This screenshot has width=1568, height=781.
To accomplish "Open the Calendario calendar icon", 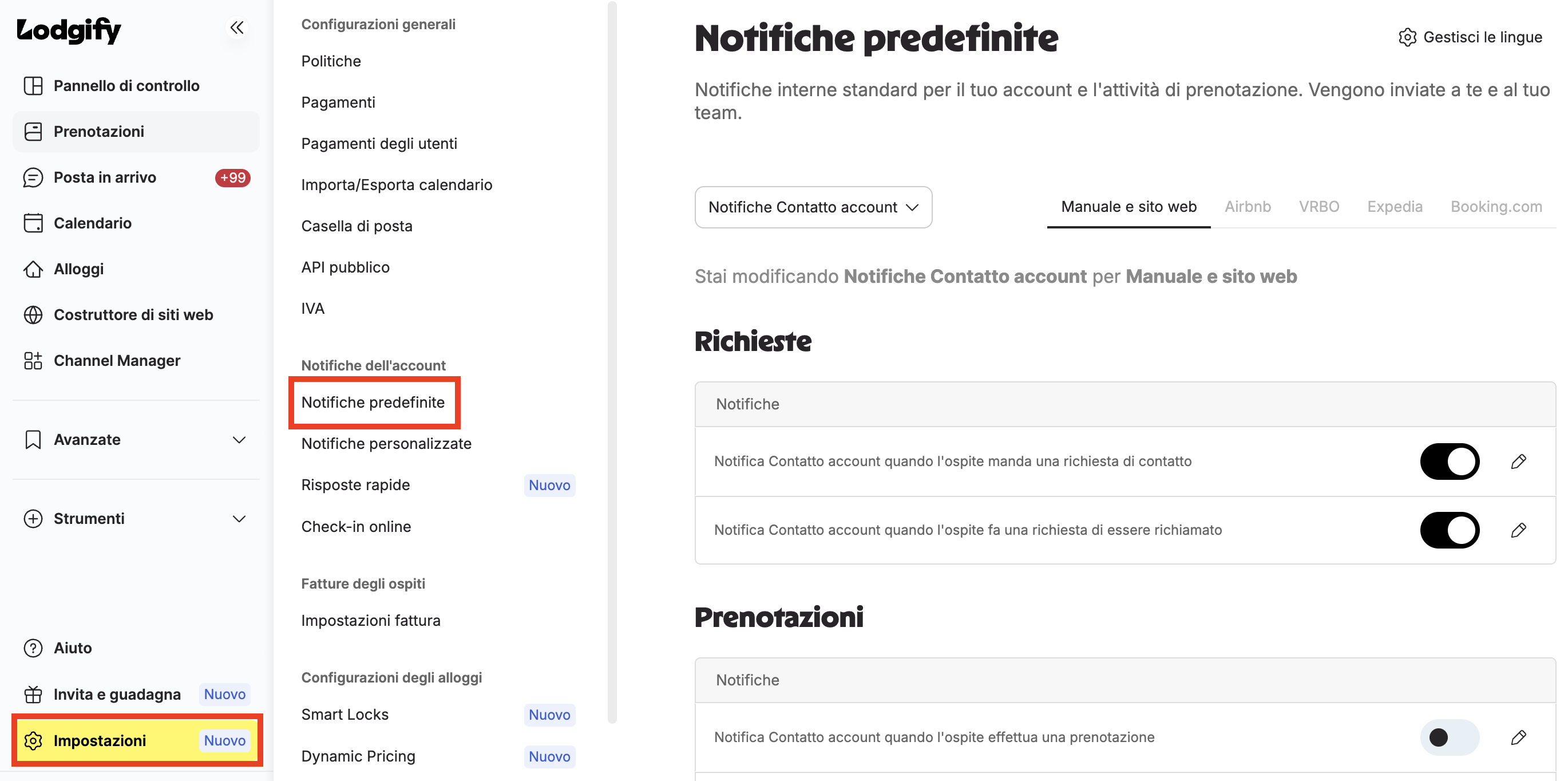I will pyautogui.click(x=33, y=223).
